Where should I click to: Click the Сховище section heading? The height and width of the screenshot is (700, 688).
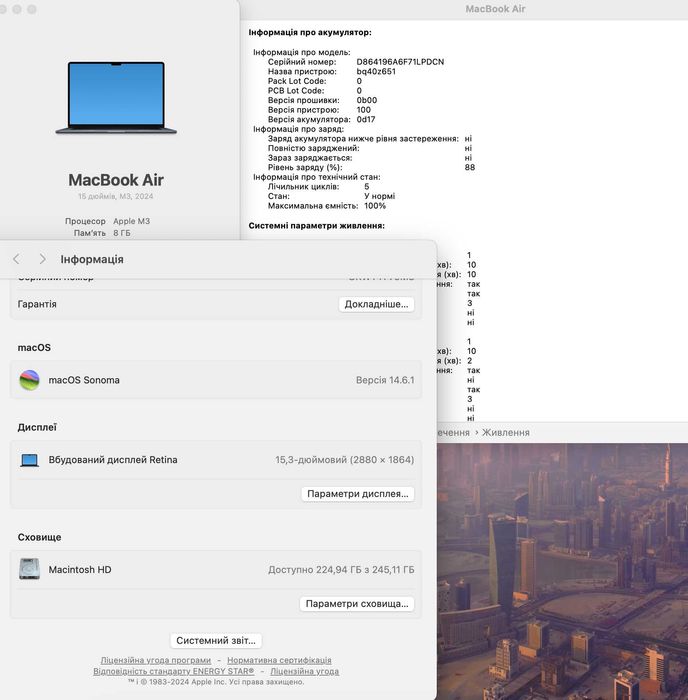pyautogui.click(x=39, y=537)
